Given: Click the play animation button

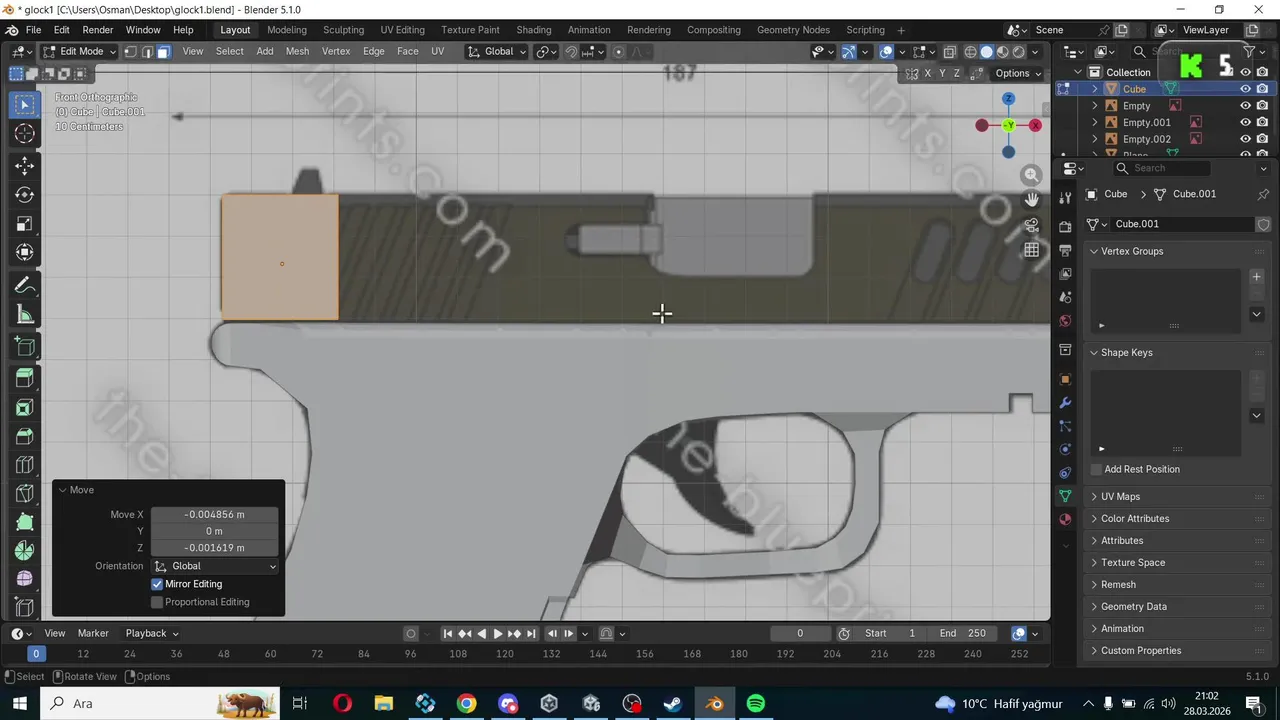Looking at the screenshot, I should [497, 633].
